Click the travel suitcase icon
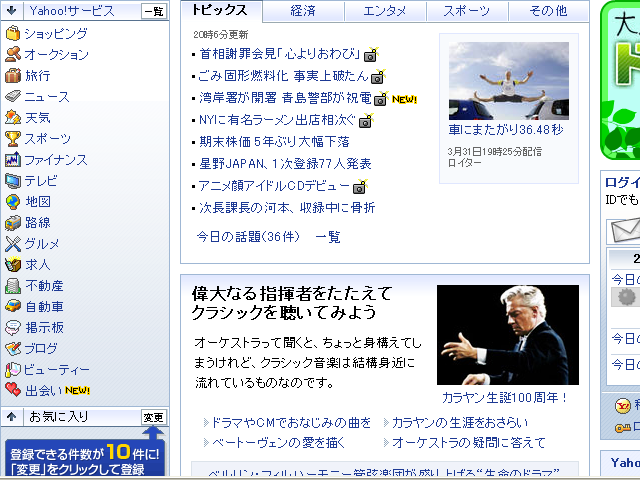Screen dimensions: 640x480 point(13,76)
